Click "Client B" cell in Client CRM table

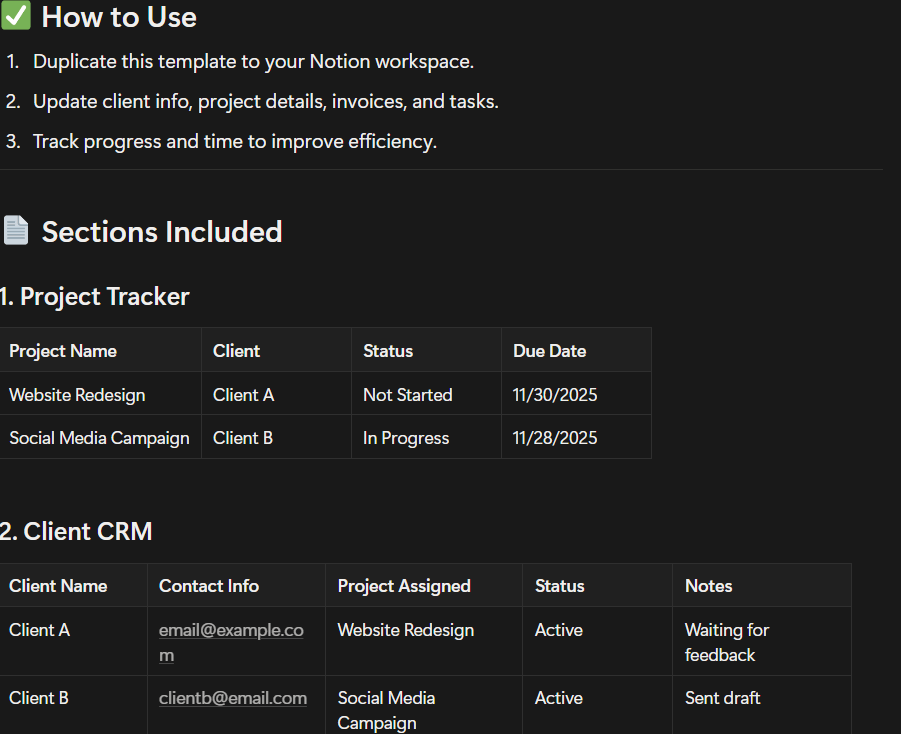pyautogui.click(x=74, y=705)
